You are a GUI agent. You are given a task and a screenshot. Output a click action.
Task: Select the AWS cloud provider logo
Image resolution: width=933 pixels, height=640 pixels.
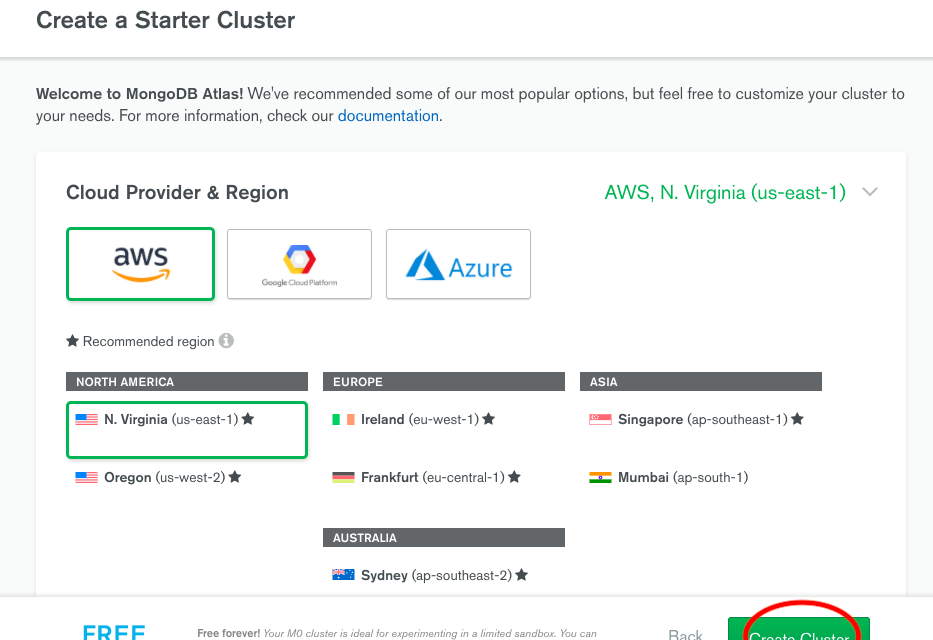tap(140, 264)
